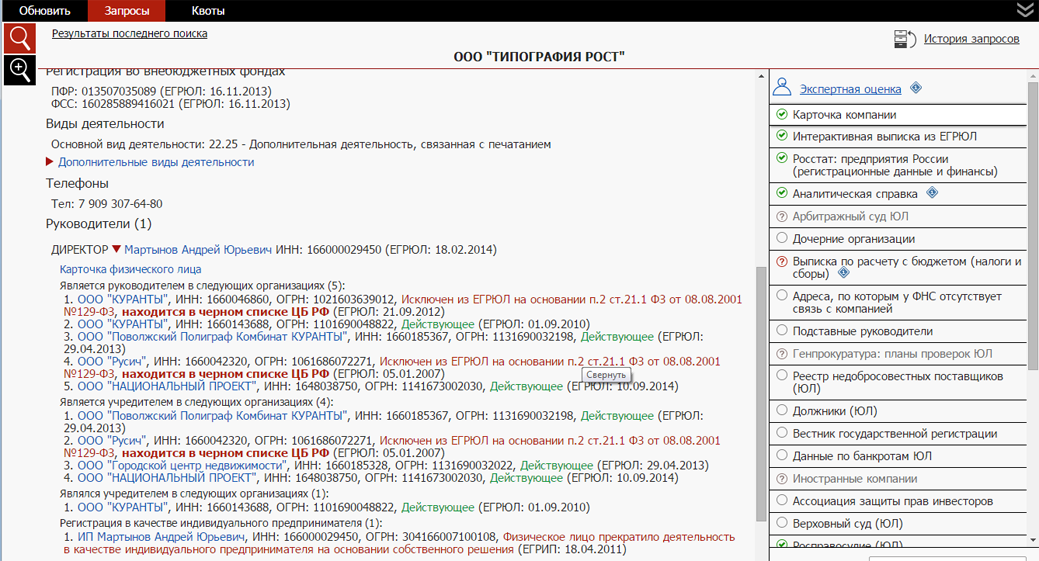Select radio for Вестник государственной регистрации

point(782,433)
